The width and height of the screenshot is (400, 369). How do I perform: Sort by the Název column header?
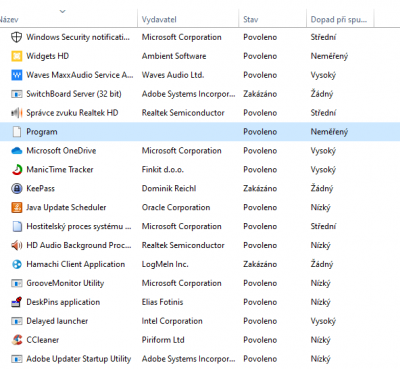9,20
